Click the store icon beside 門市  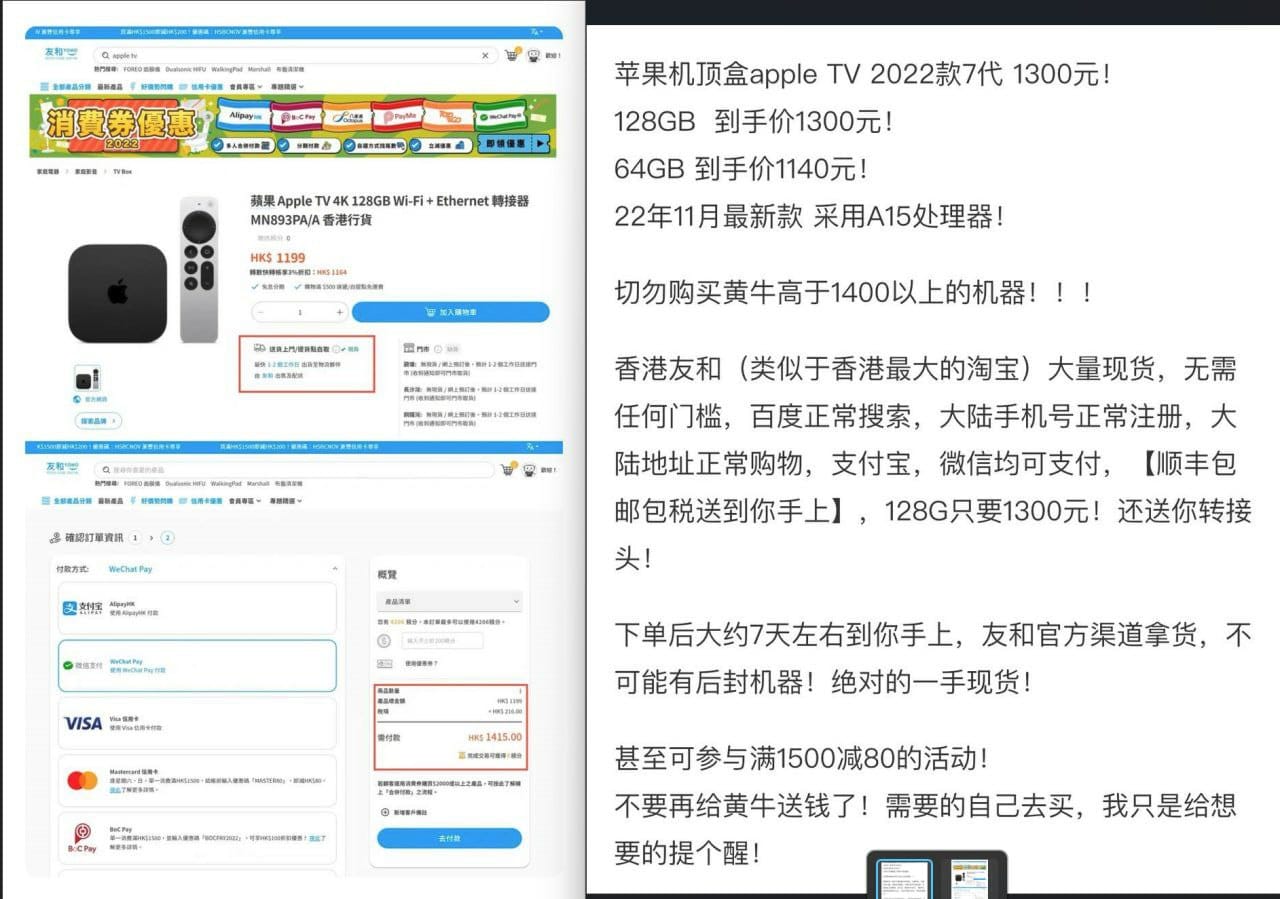click(x=409, y=348)
